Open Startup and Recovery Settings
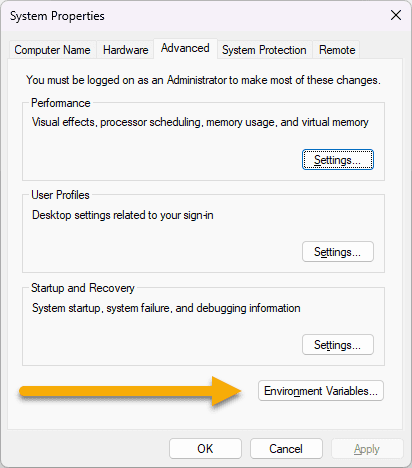The width and height of the screenshot is (412, 468). click(338, 345)
